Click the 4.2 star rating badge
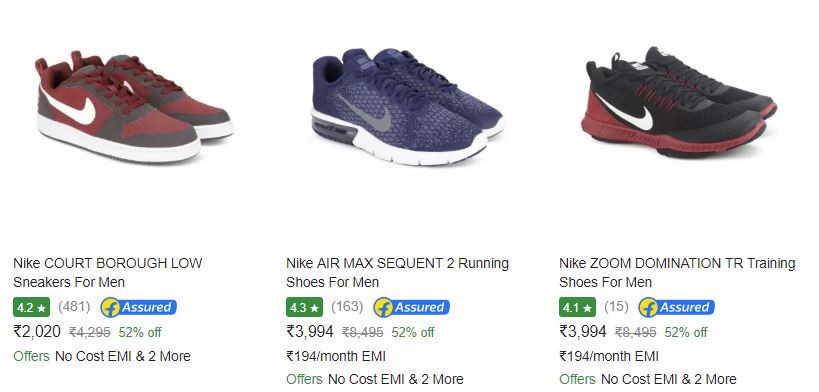 (x=31, y=307)
